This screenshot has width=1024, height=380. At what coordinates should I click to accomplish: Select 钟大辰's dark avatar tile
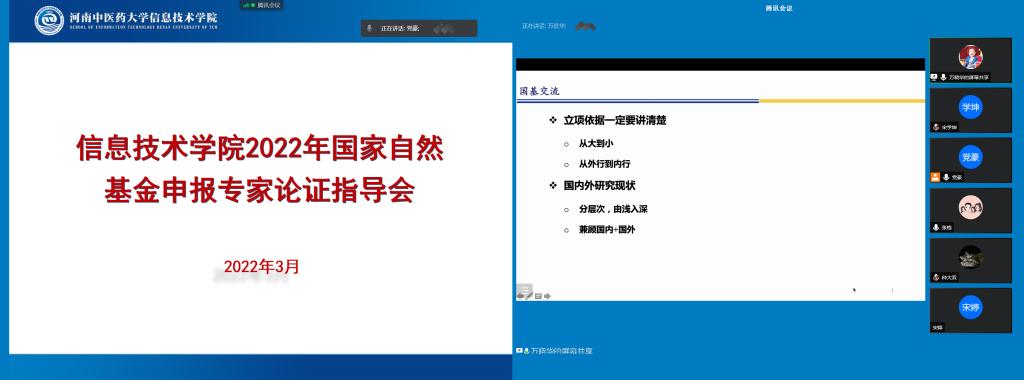tap(970, 261)
